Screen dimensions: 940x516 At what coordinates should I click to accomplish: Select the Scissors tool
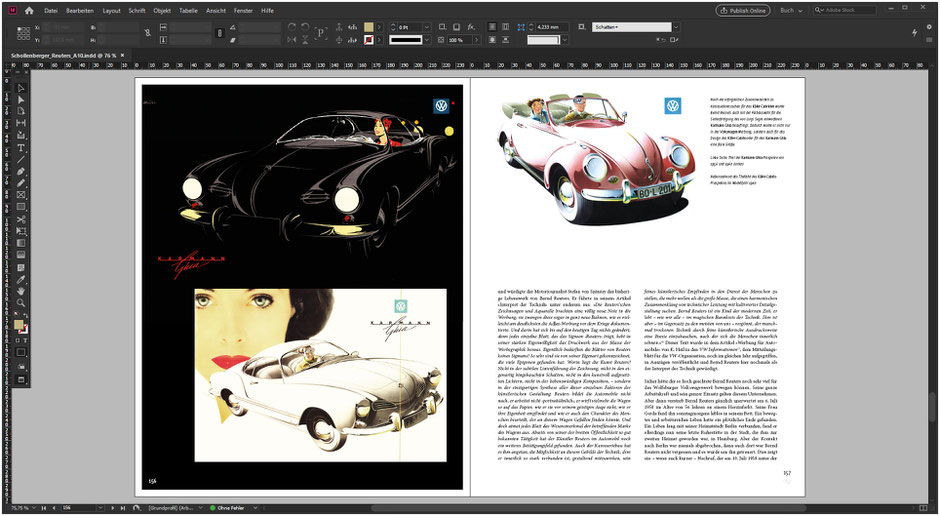tap(21, 219)
